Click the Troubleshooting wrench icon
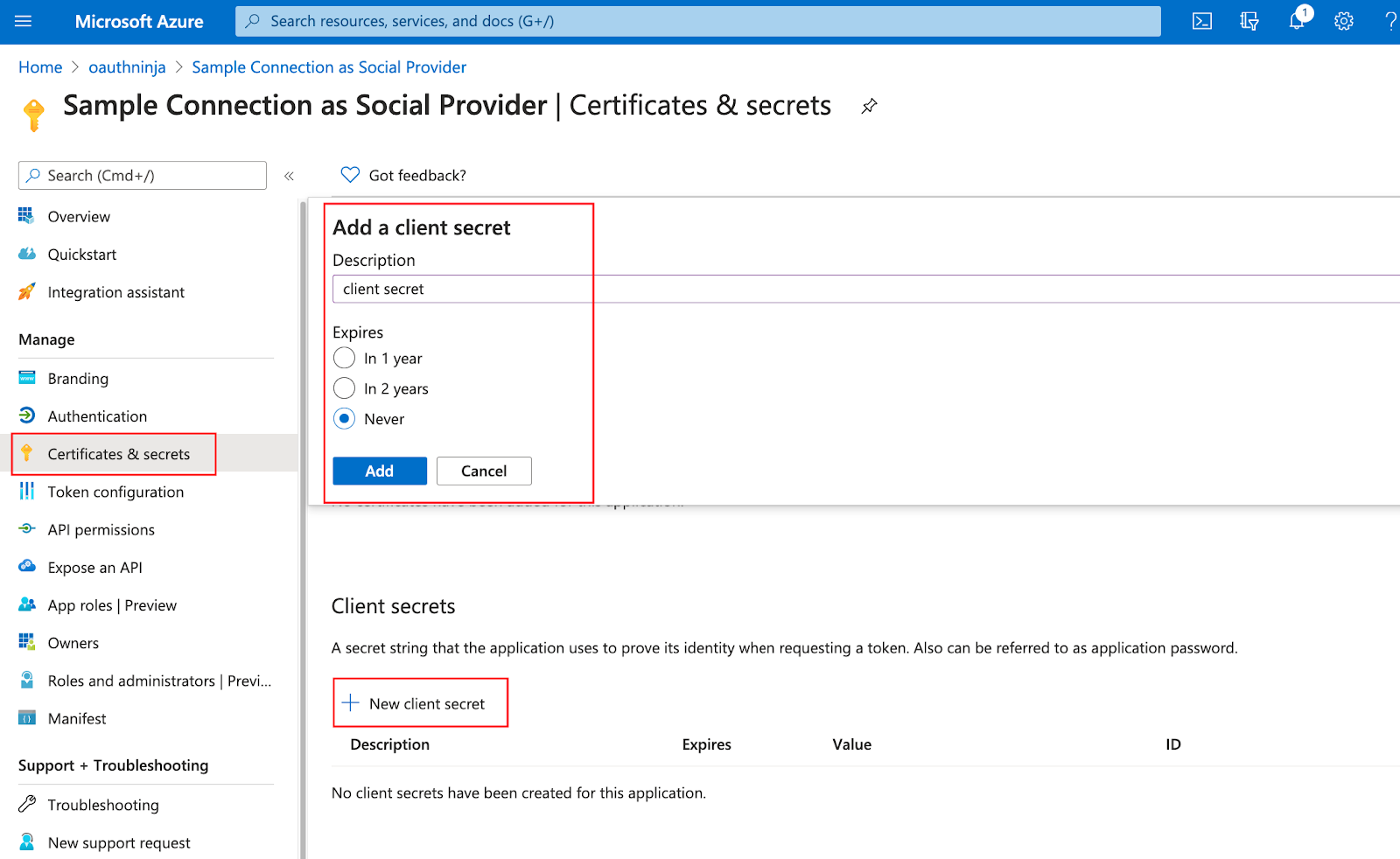The image size is (1400, 859). click(27, 804)
